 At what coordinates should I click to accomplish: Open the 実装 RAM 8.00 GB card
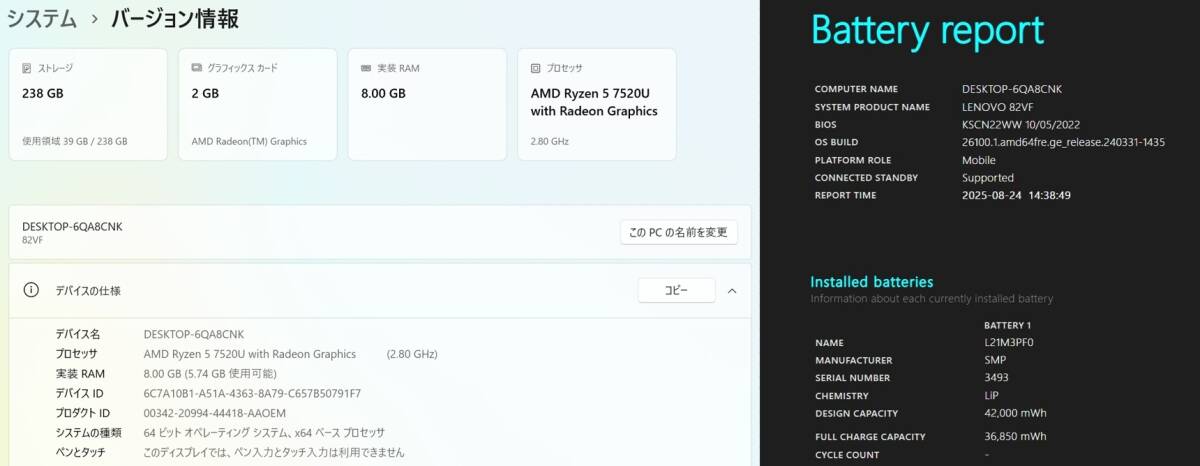tap(427, 104)
